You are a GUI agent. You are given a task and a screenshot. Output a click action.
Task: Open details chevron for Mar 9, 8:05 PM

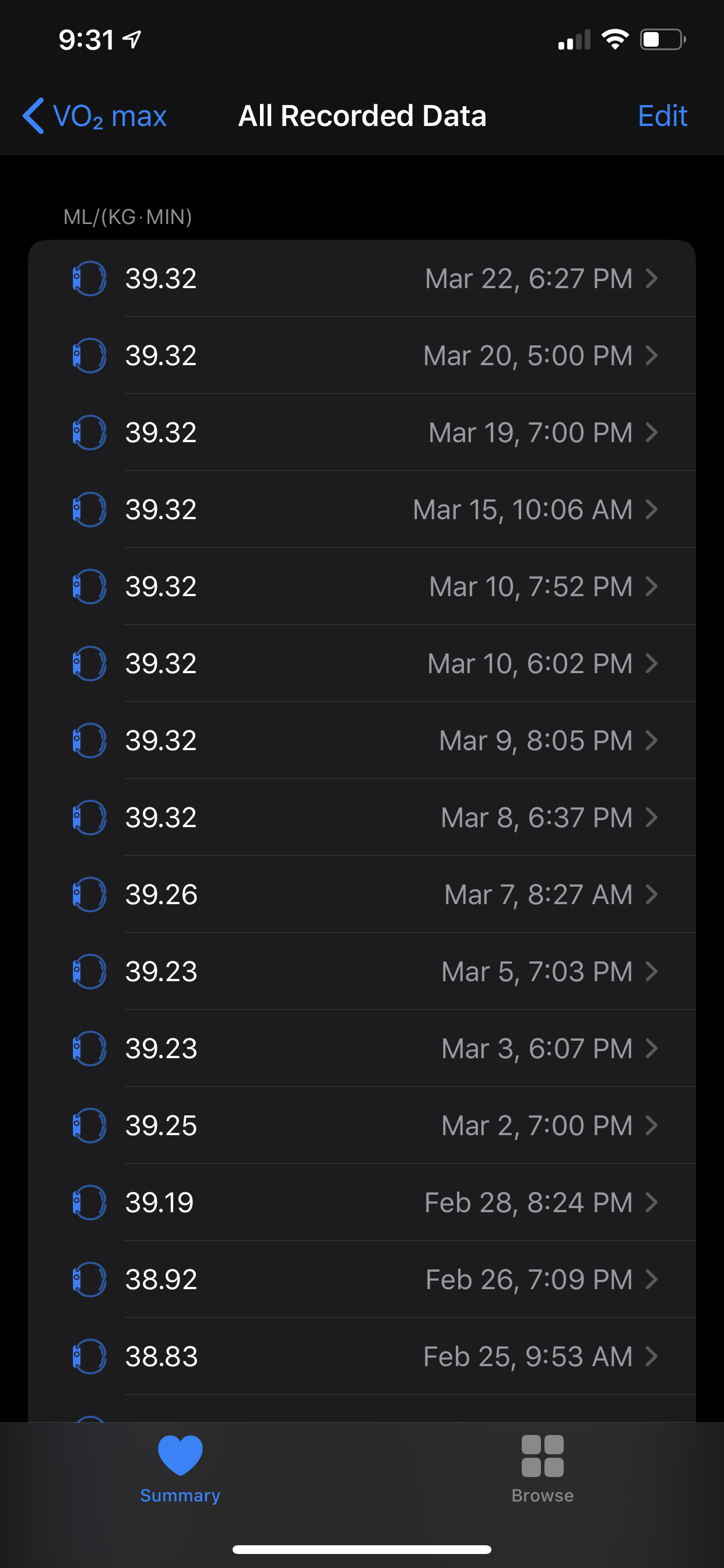pos(652,740)
